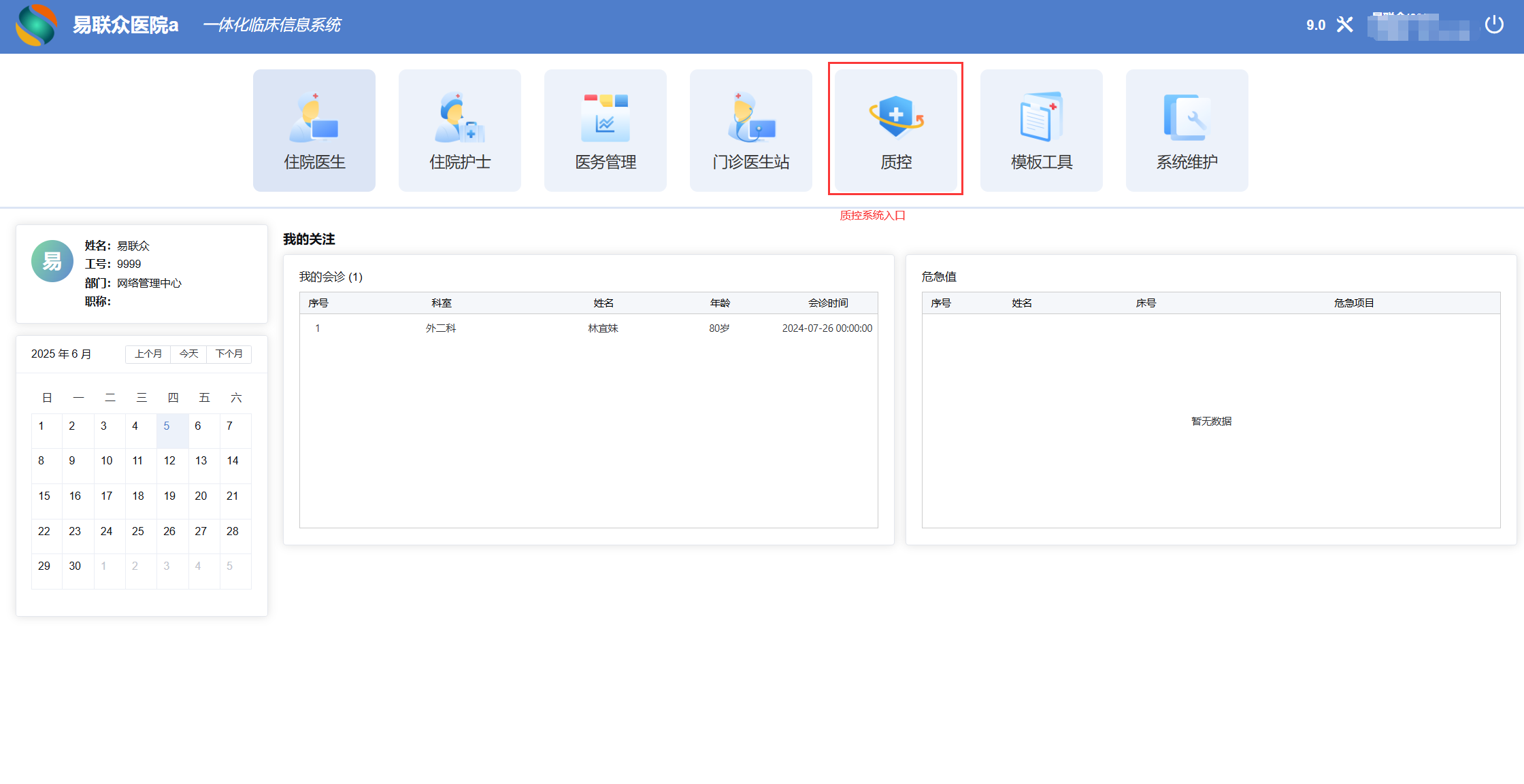Click the tools settings icon in header
Image resolution: width=1524 pixels, height=784 pixels.
tap(1344, 25)
